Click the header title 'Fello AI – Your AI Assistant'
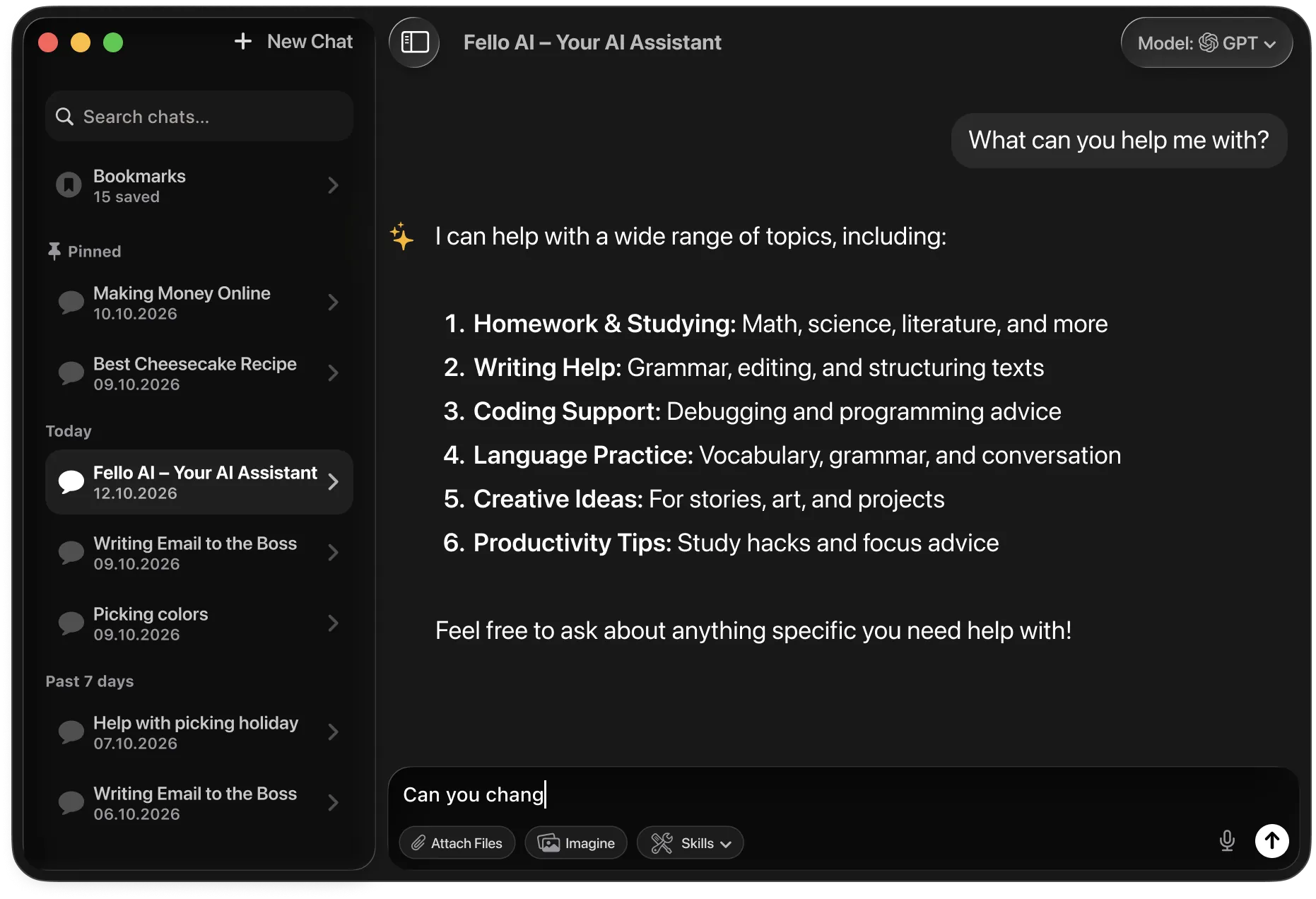This screenshot has height=899, width=1316. coord(592,42)
